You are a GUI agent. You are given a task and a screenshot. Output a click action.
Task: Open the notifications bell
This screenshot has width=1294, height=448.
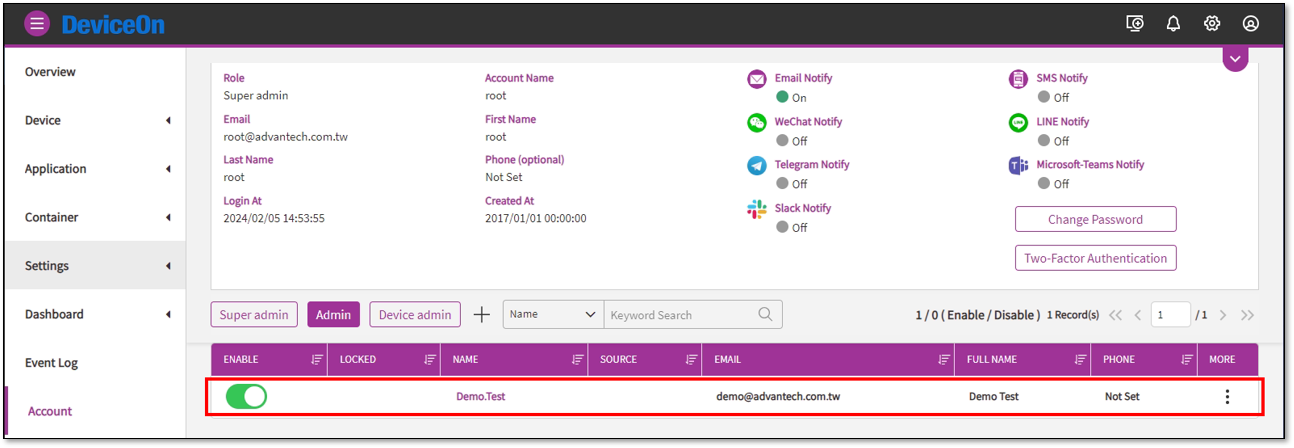coord(1173,24)
